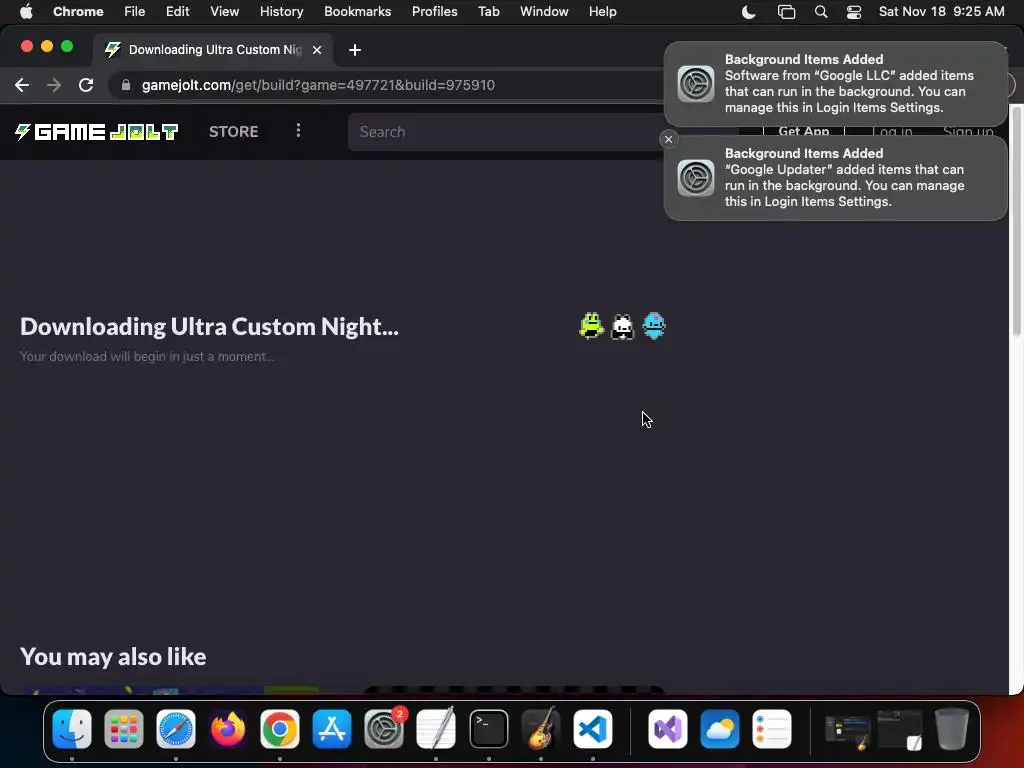1024x768 pixels.
Task: Open System Settings from the dock
Action: pos(384,729)
